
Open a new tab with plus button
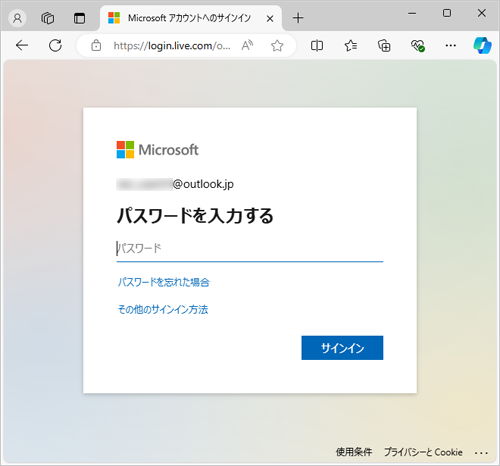click(298, 18)
